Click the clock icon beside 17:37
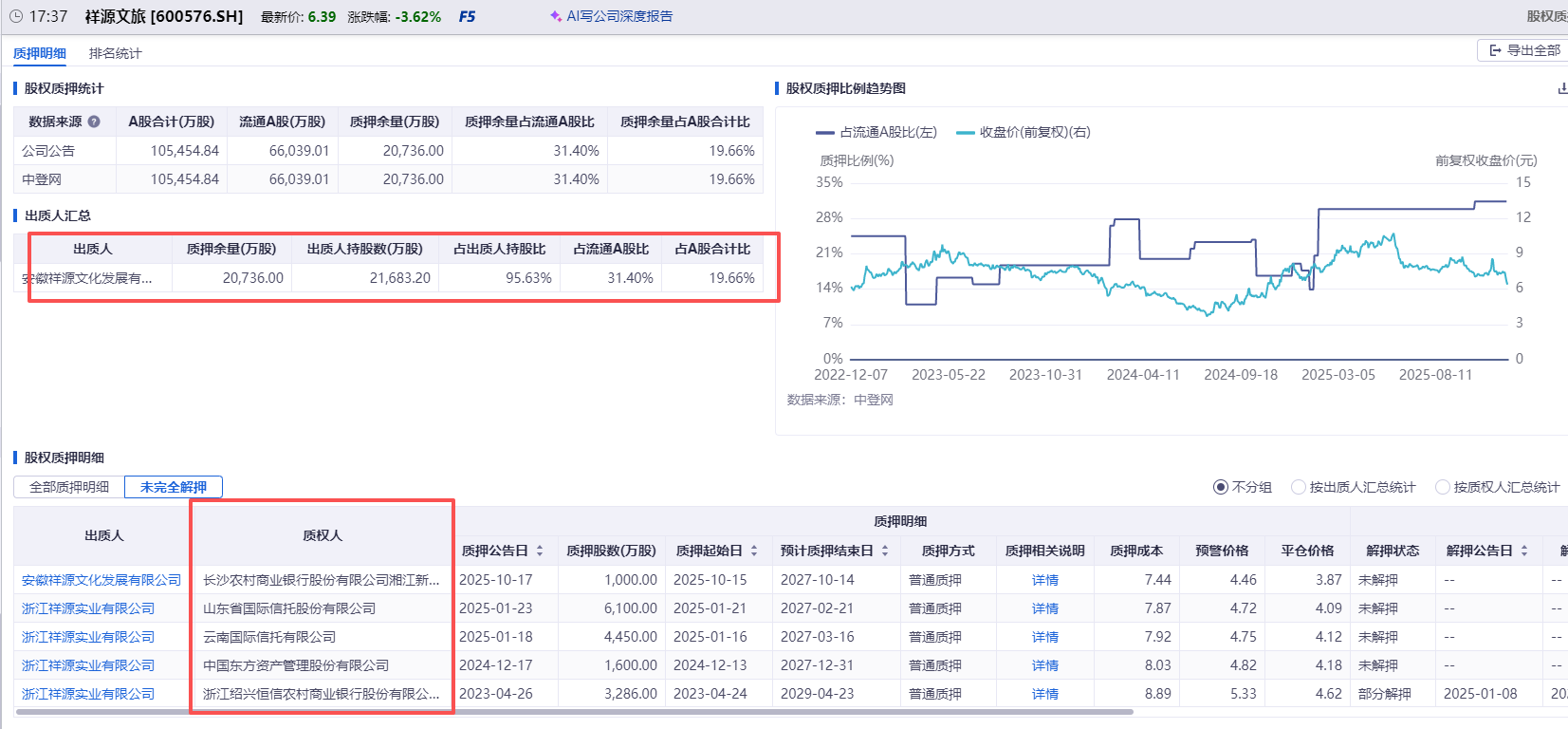The width and height of the screenshot is (1568, 729). pyautogui.click(x=15, y=16)
